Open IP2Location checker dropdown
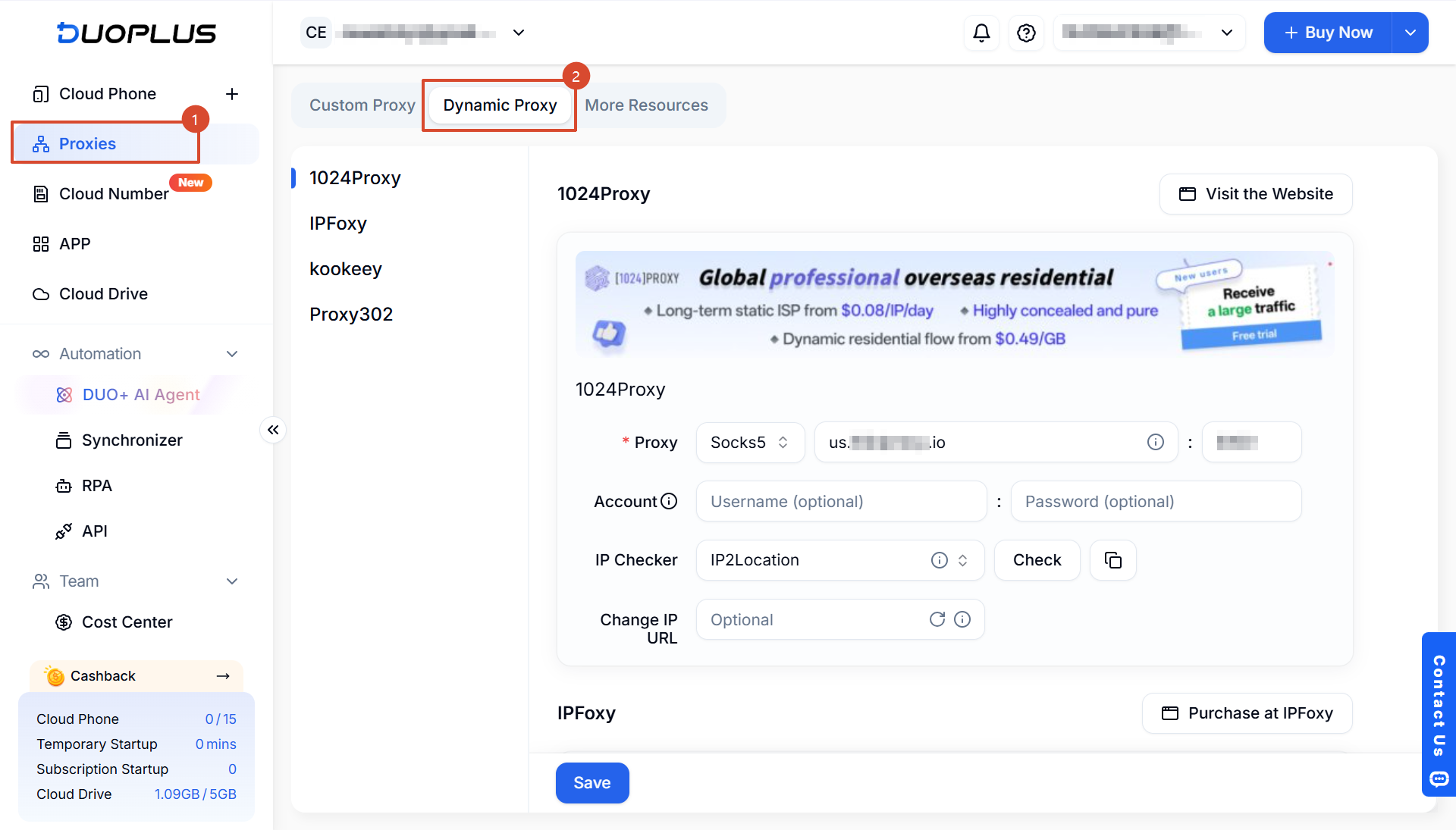 pos(839,560)
